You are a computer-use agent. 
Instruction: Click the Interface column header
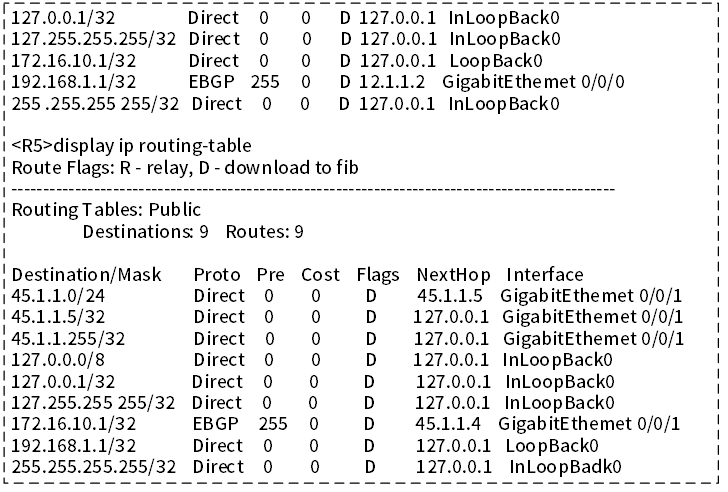point(545,275)
